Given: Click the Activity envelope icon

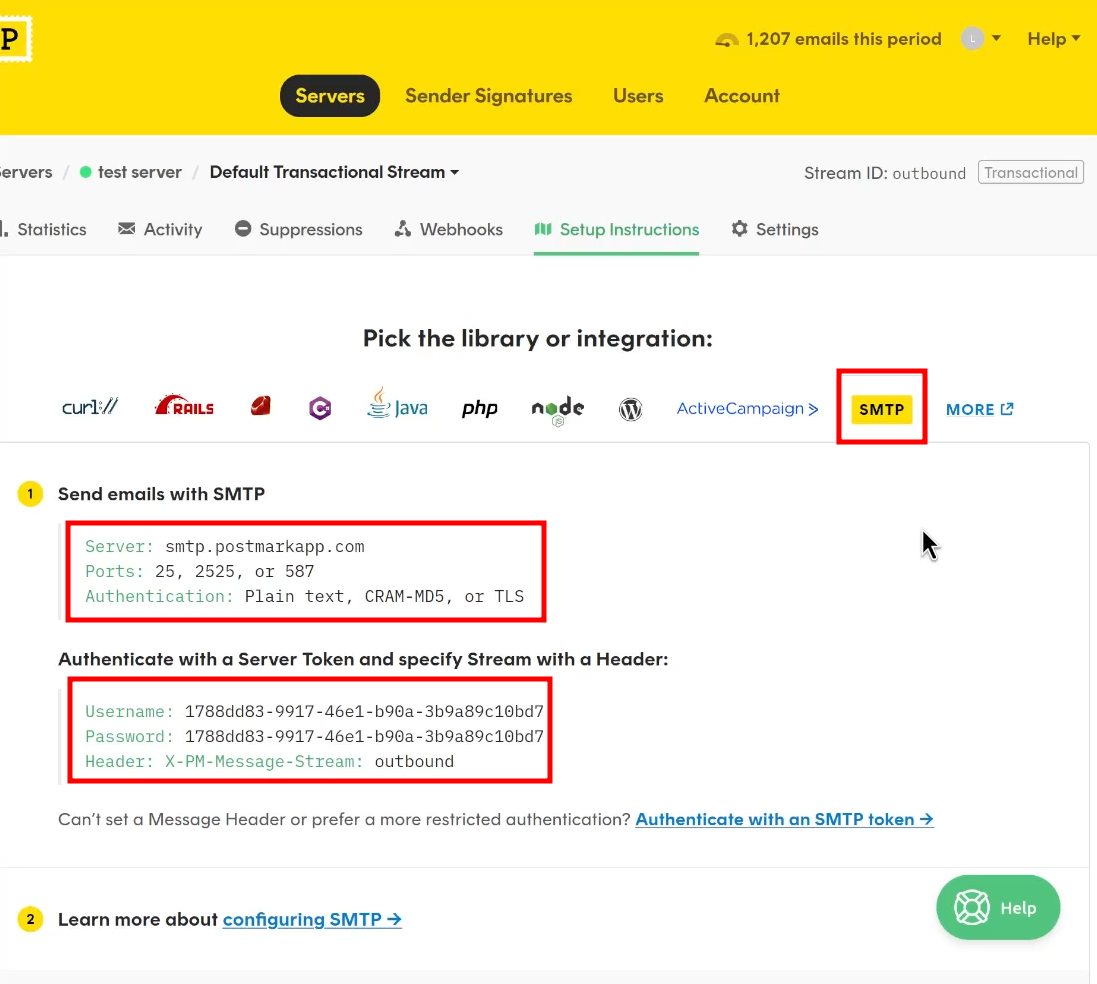Looking at the screenshot, I should point(127,229).
